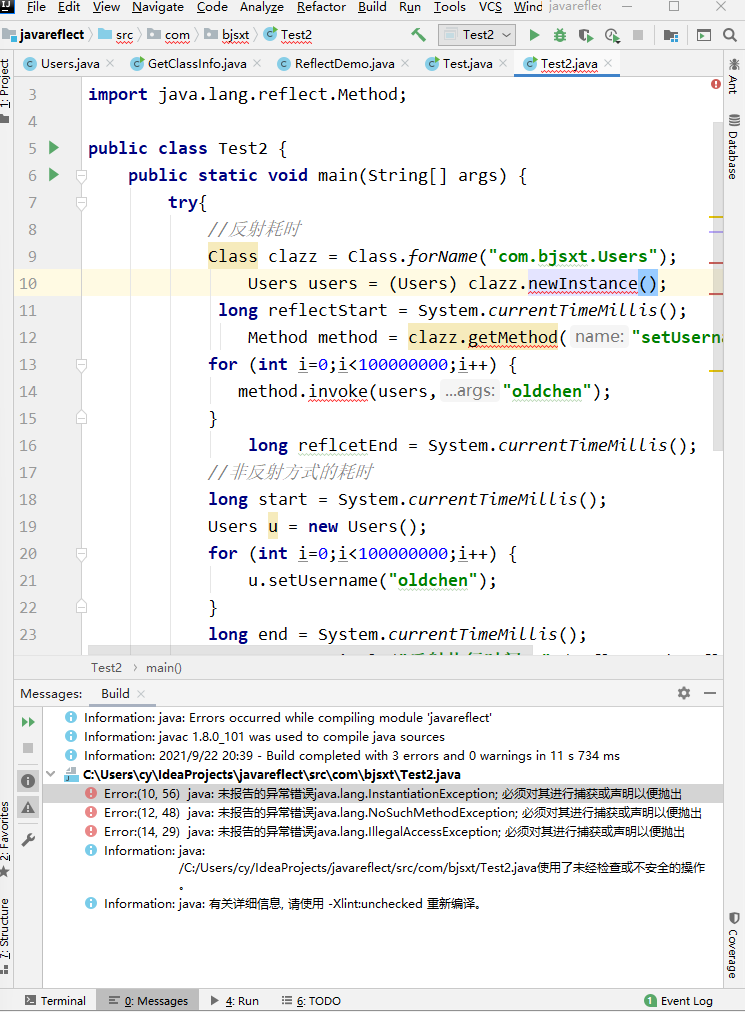Click the red error indicator at editor top-right

pyautogui.click(x=716, y=84)
